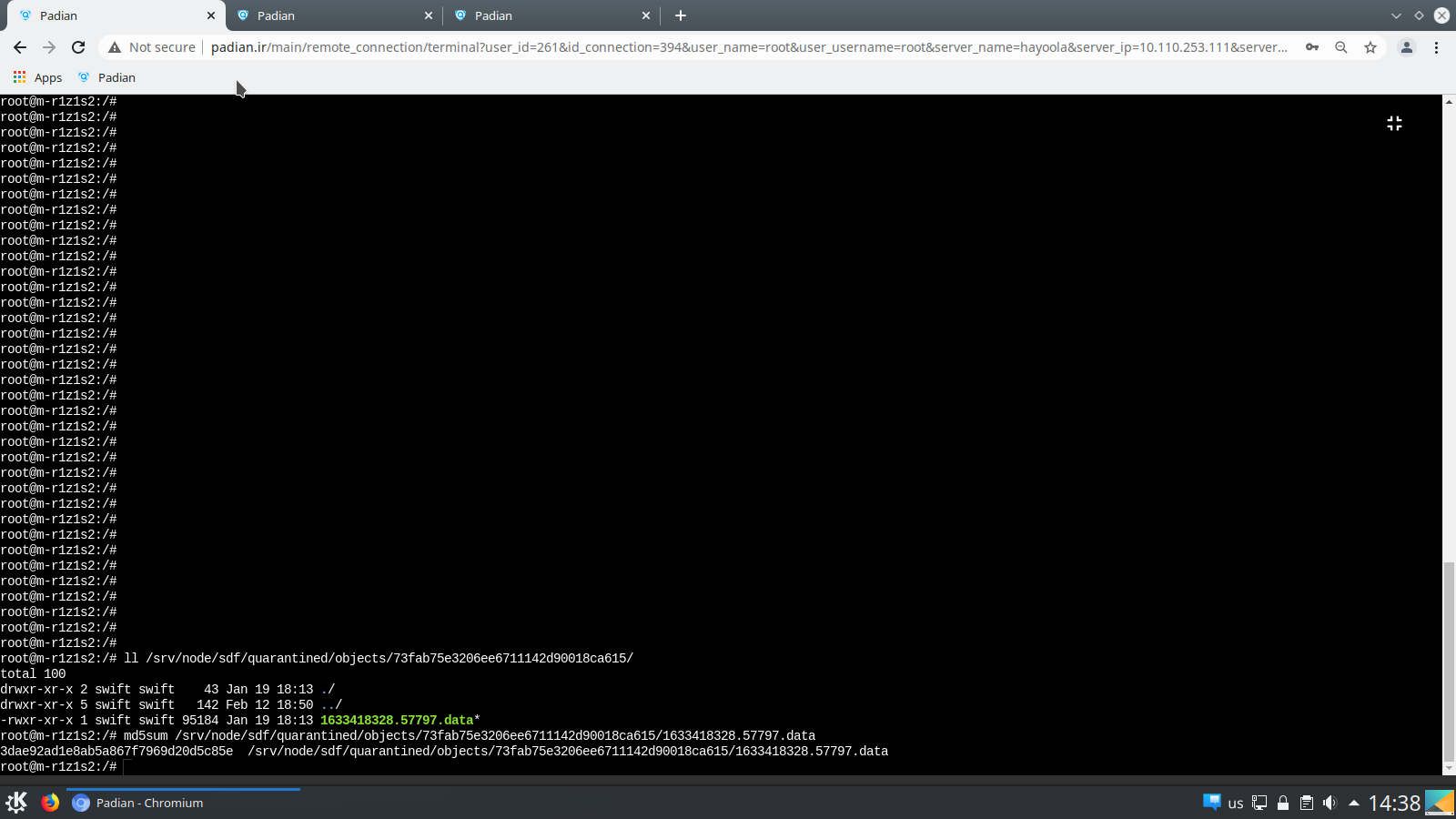
Task: Click the terminal scrollbar thumb
Action: (1449, 662)
